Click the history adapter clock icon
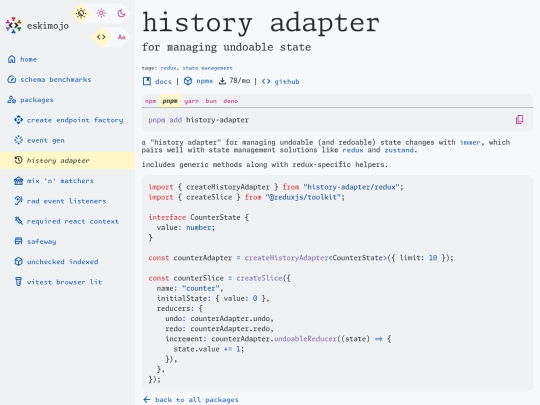The image size is (540, 405). click(x=18, y=160)
